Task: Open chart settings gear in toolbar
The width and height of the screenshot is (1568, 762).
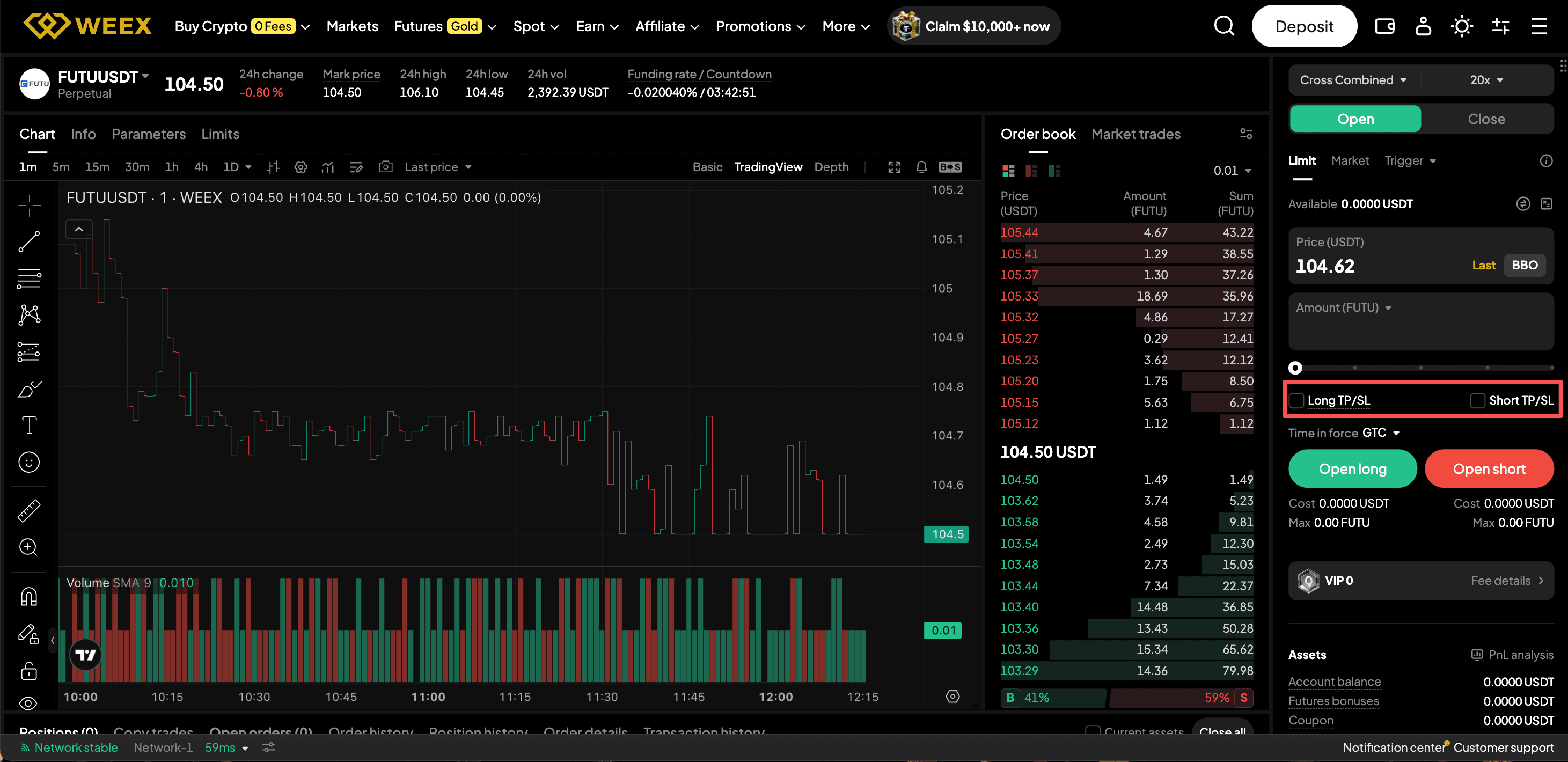Action: coord(301,167)
